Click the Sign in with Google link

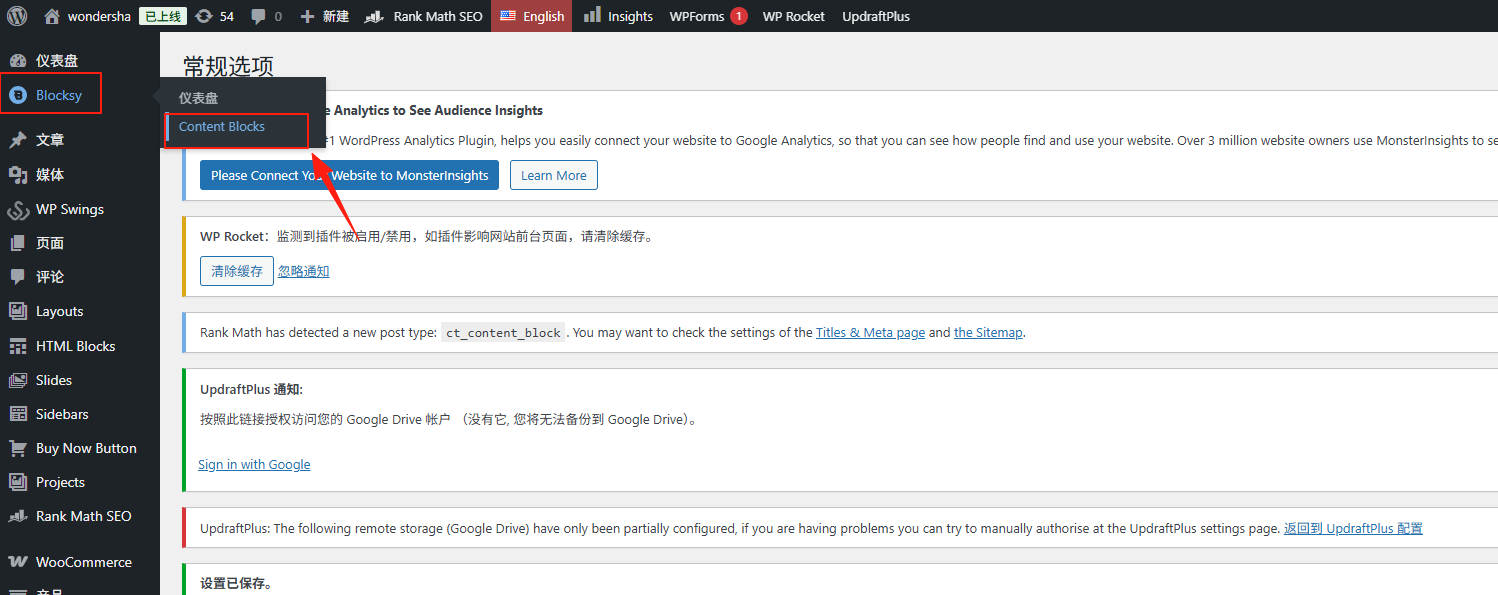tap(254, 464)
